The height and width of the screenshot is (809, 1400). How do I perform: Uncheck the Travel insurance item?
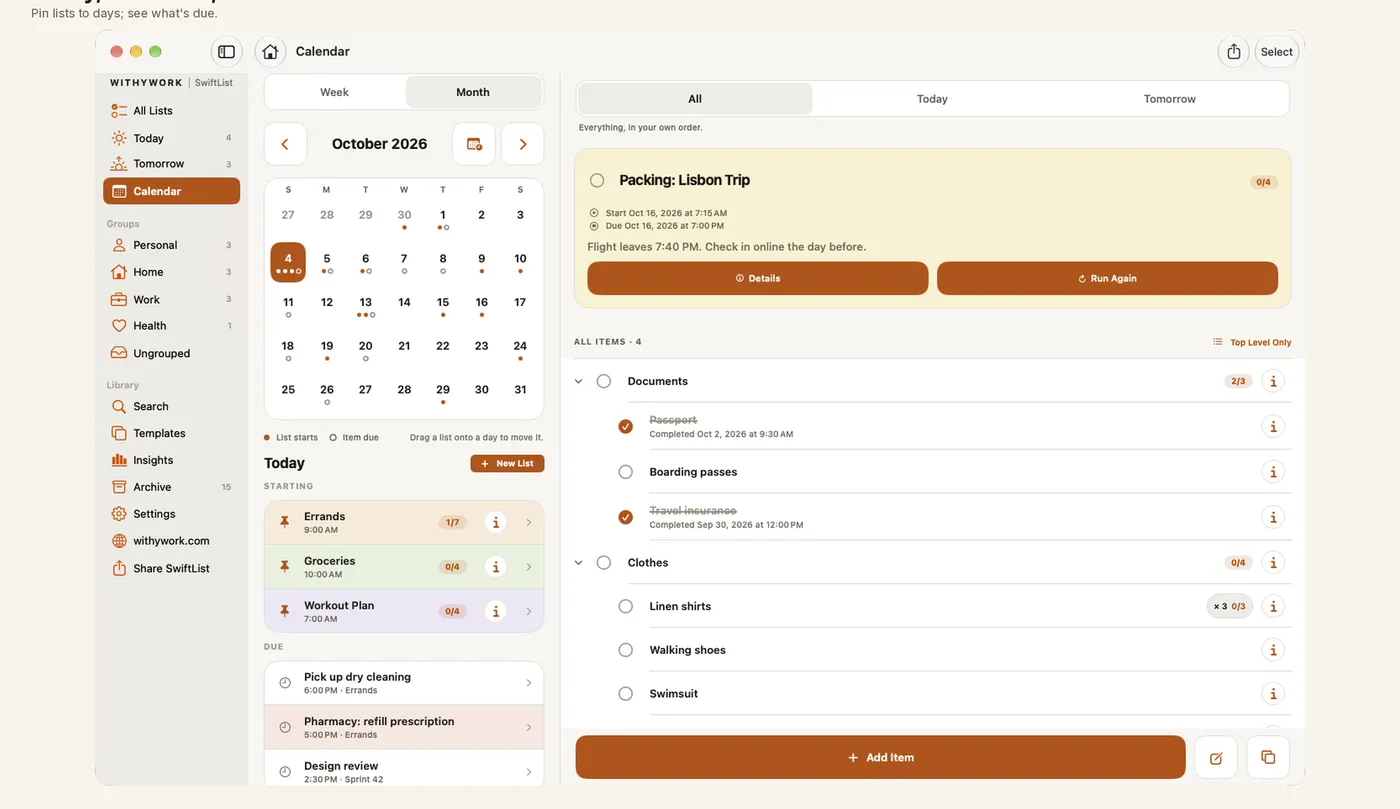point(626,517)
